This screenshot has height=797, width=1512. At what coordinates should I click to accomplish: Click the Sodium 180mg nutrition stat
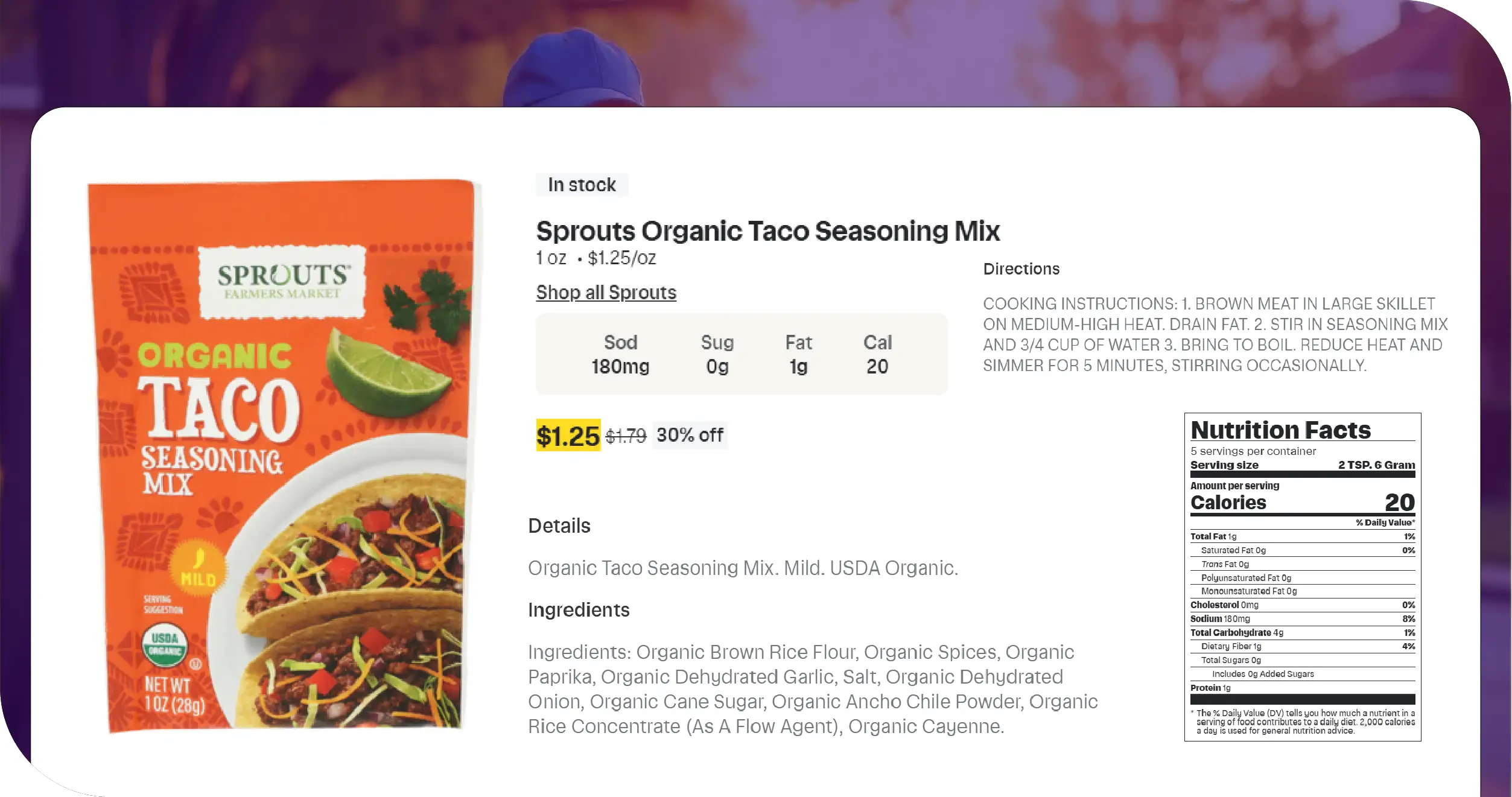coord(620,354)
